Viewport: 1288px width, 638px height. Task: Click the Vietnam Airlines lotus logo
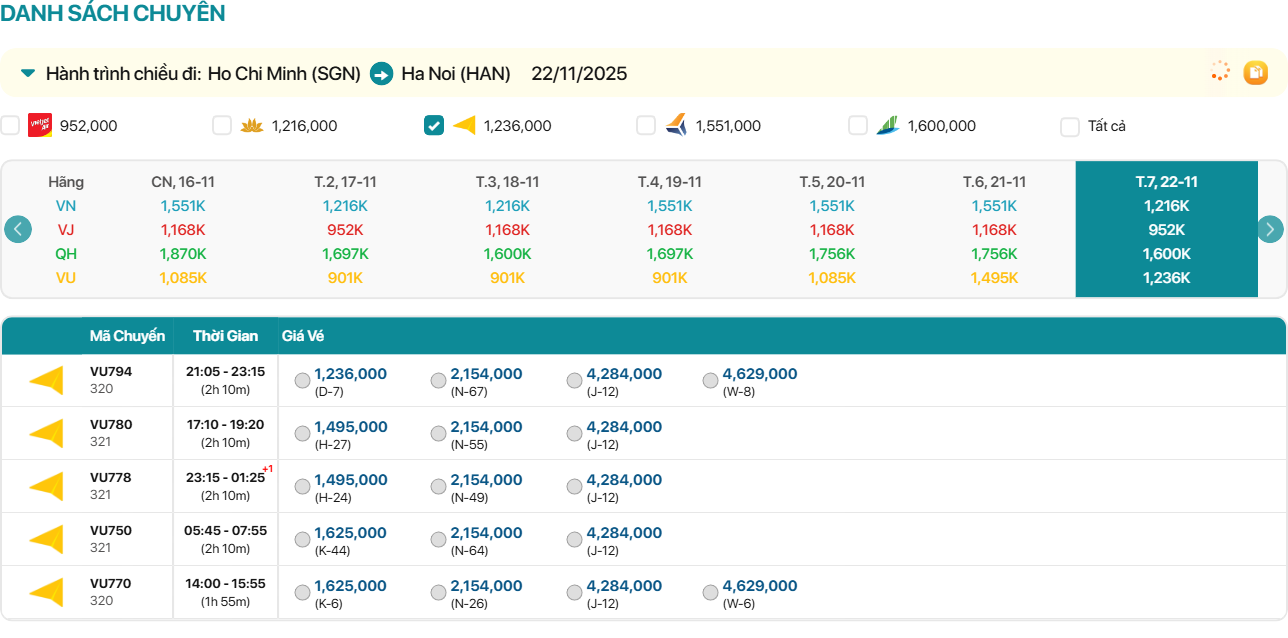(x=251, y=125)
